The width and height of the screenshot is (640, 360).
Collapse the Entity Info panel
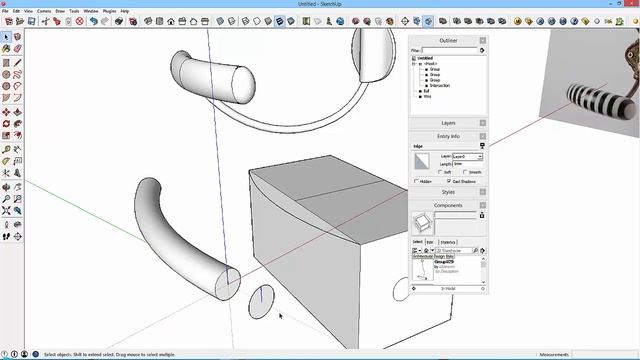pos(482,136)
